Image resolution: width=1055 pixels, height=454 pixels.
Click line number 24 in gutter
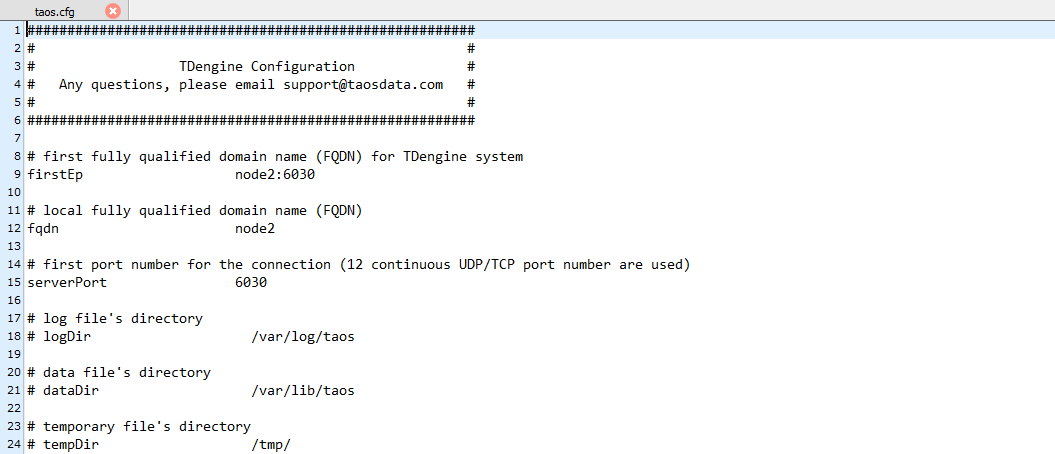(x=14, y=445)
